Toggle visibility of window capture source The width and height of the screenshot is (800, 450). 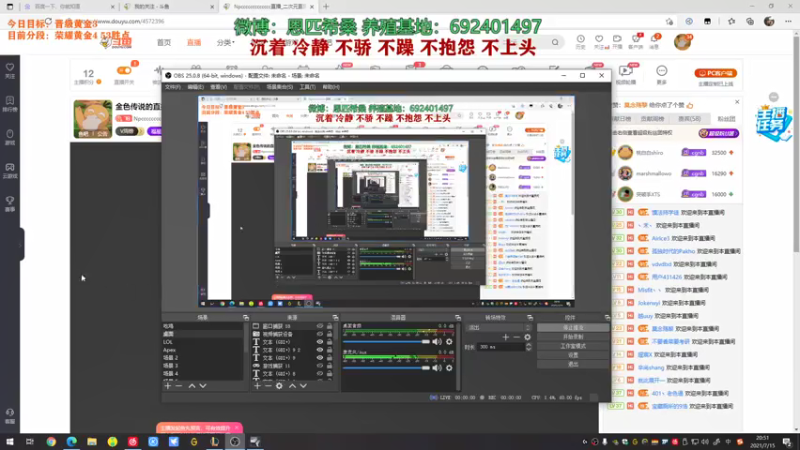click(320, 326)
